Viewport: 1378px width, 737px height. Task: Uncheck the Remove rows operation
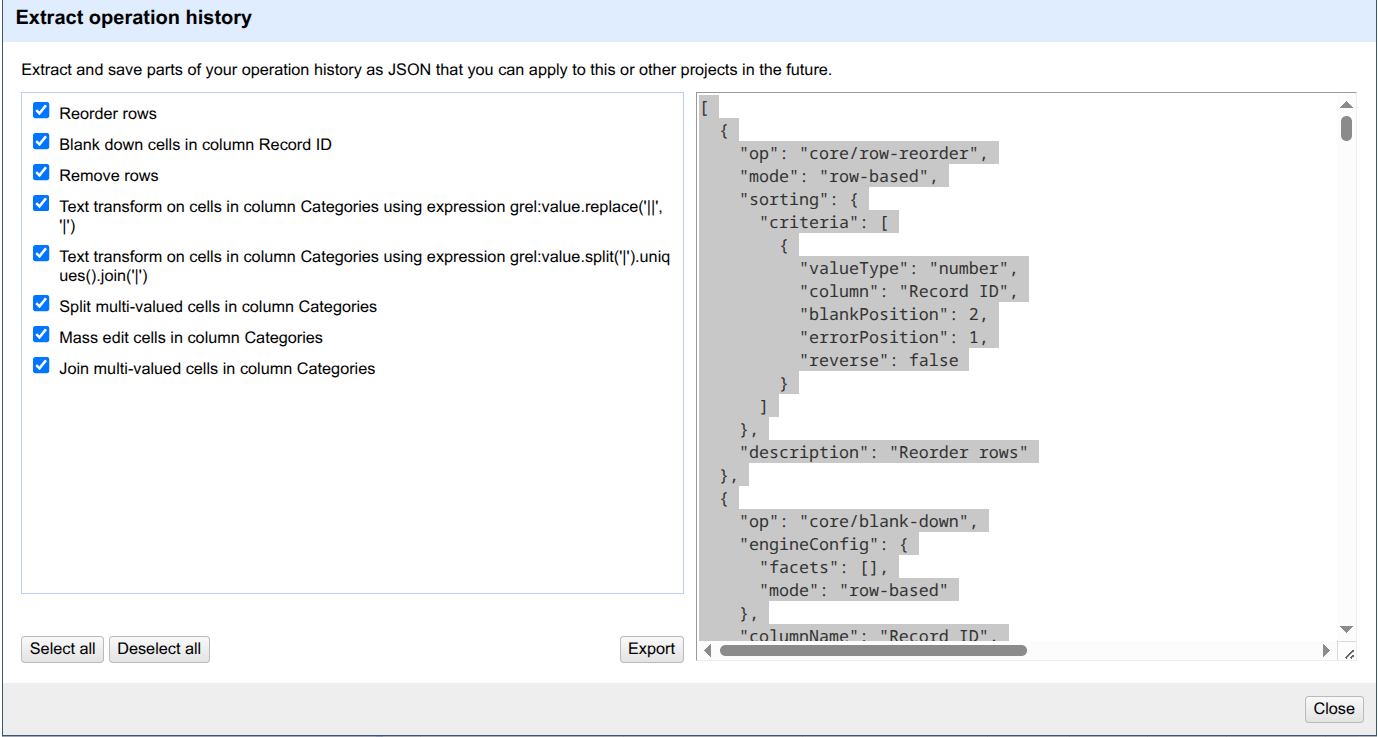(41, 173)
